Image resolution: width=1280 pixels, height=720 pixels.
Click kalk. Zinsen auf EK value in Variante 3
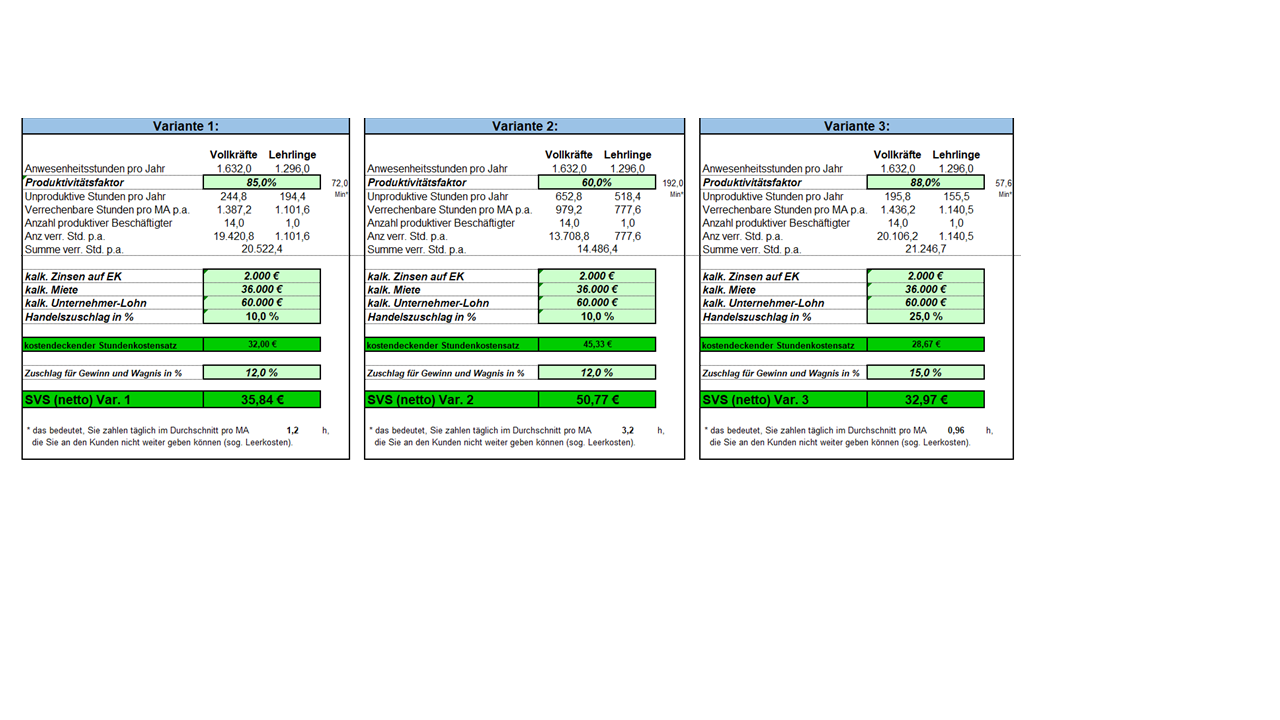(925, 276)
